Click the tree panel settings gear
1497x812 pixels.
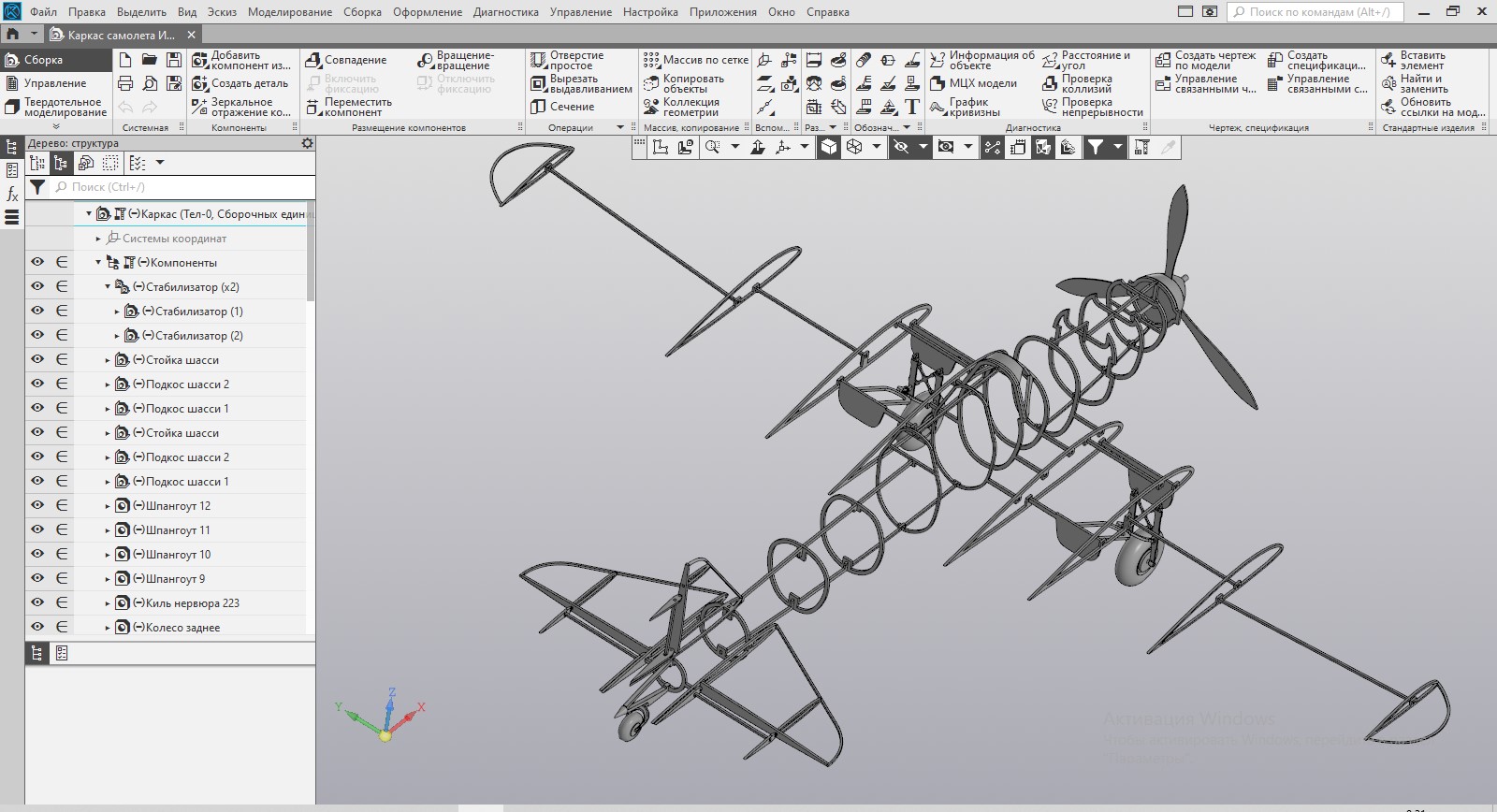pos(307,143)
